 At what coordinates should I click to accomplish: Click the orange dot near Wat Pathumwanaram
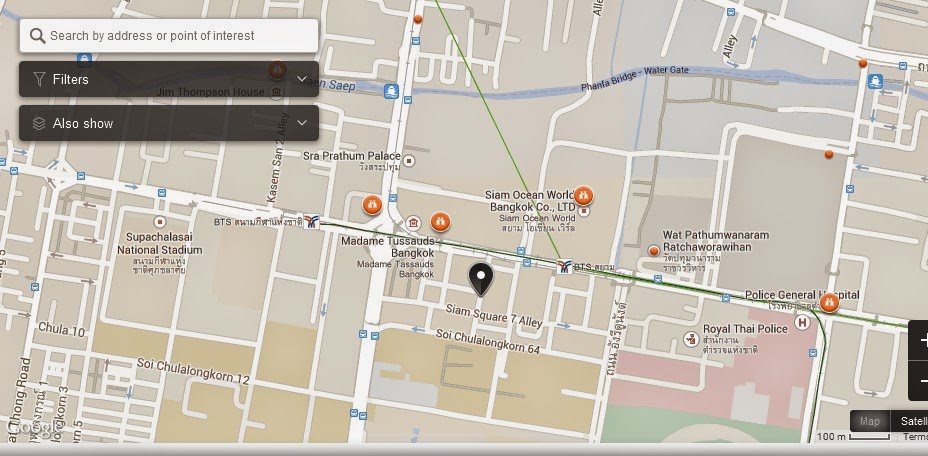coord(654,251)
